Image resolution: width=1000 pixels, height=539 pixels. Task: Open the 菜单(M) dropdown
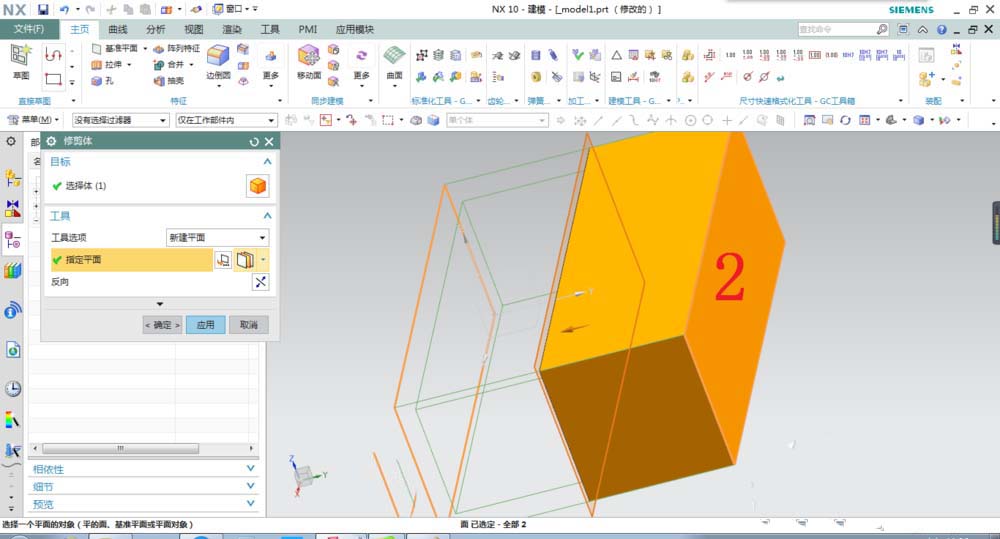tap(33, 120)
